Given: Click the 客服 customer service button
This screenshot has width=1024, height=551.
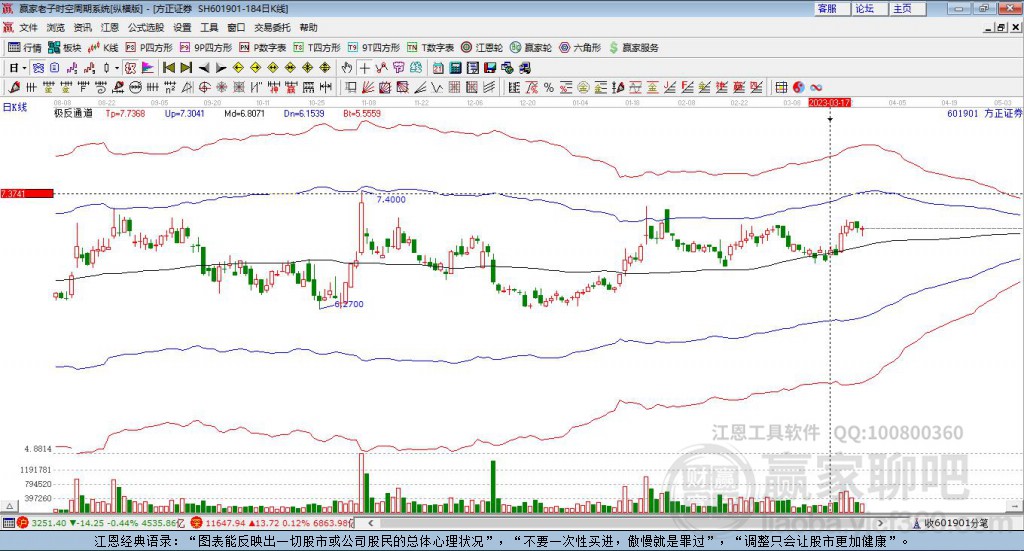Looking at the screenshot, I should pos(831,8).
